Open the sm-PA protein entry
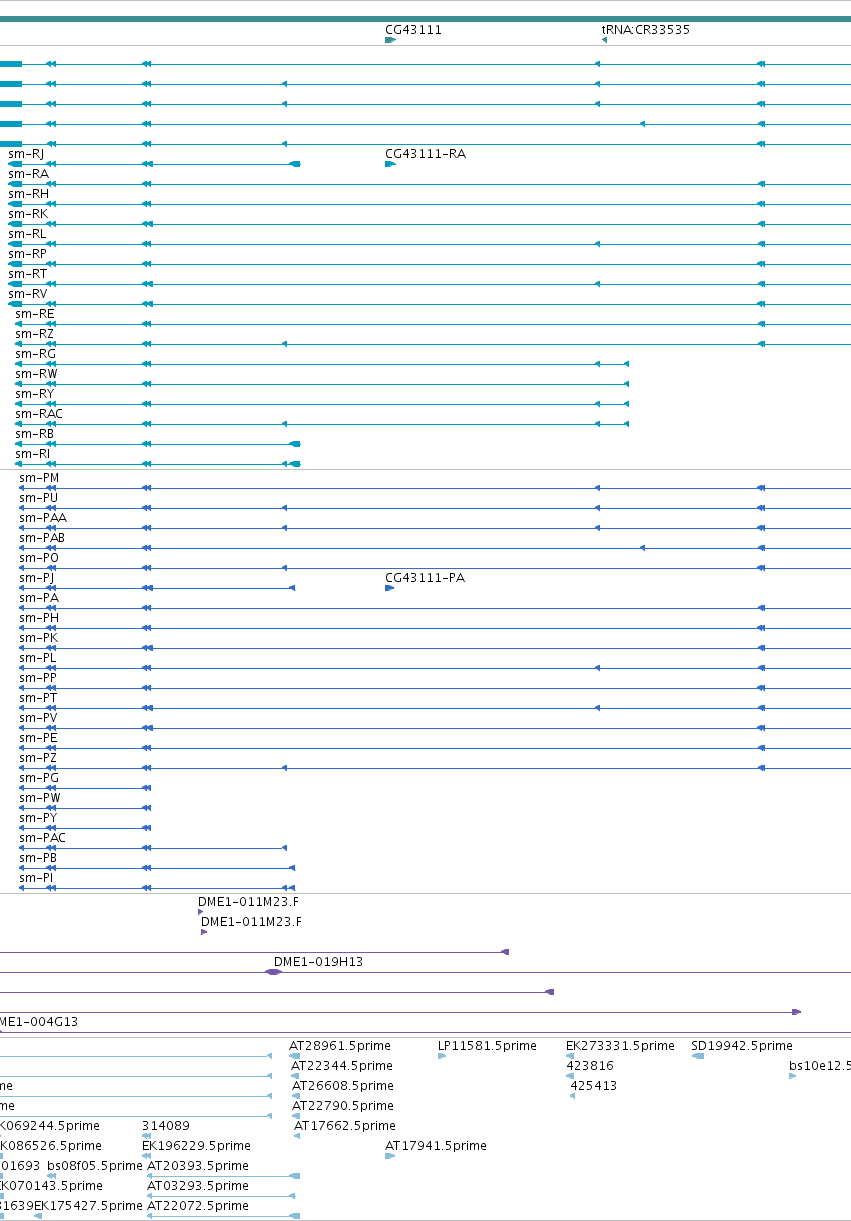This screenshot has height=1221, width=851. 39,598
